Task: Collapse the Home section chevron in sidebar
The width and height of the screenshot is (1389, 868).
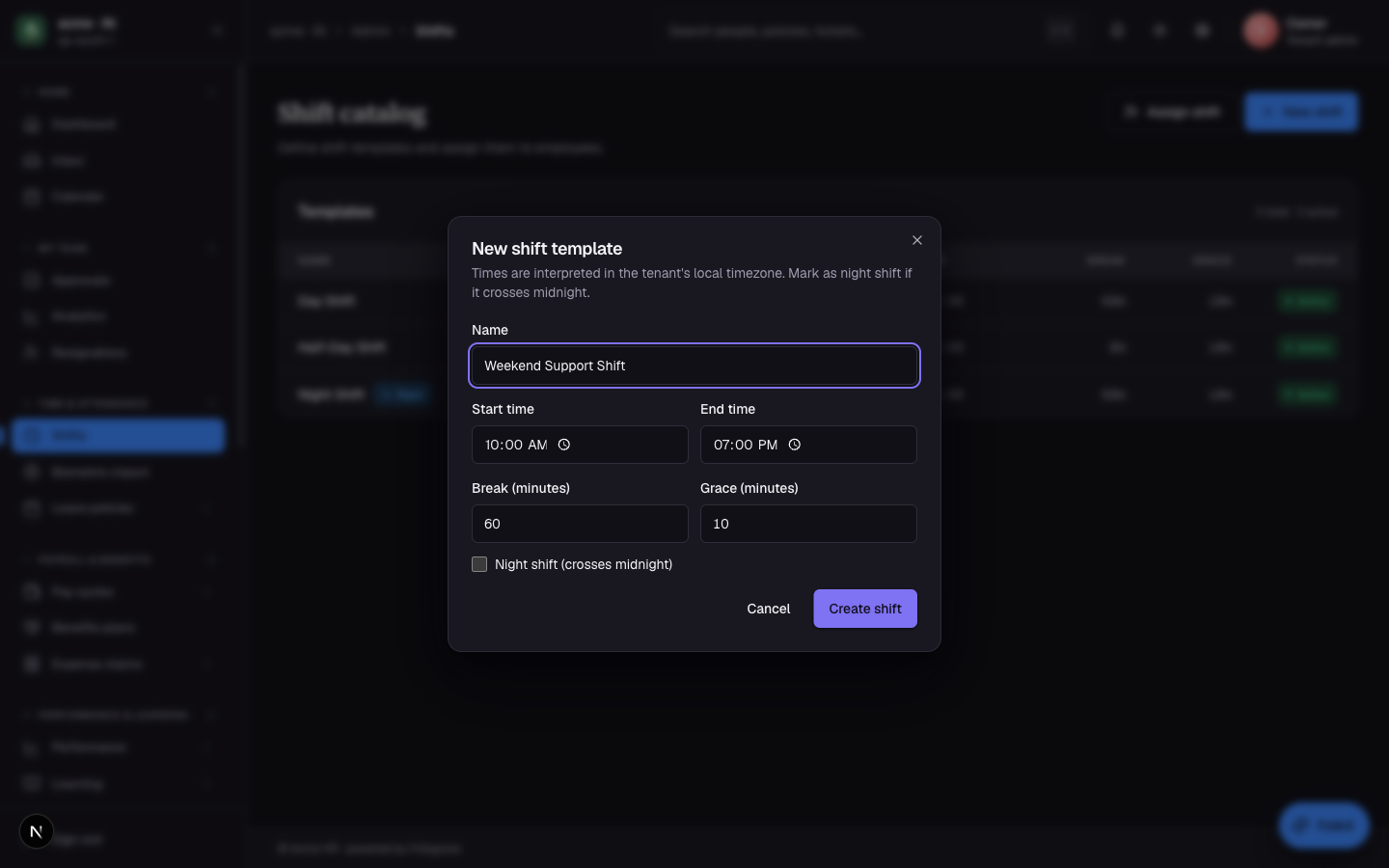Action: 211,92
